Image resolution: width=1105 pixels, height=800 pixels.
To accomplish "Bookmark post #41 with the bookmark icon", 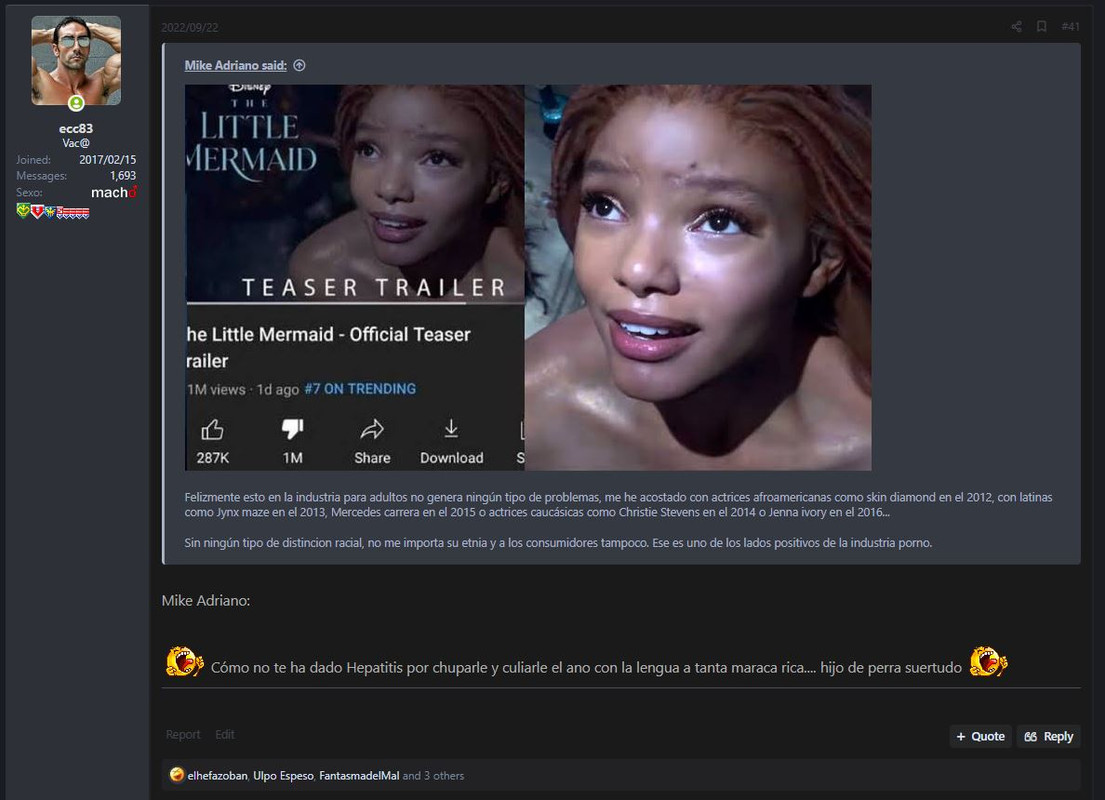I will 1042,27.
